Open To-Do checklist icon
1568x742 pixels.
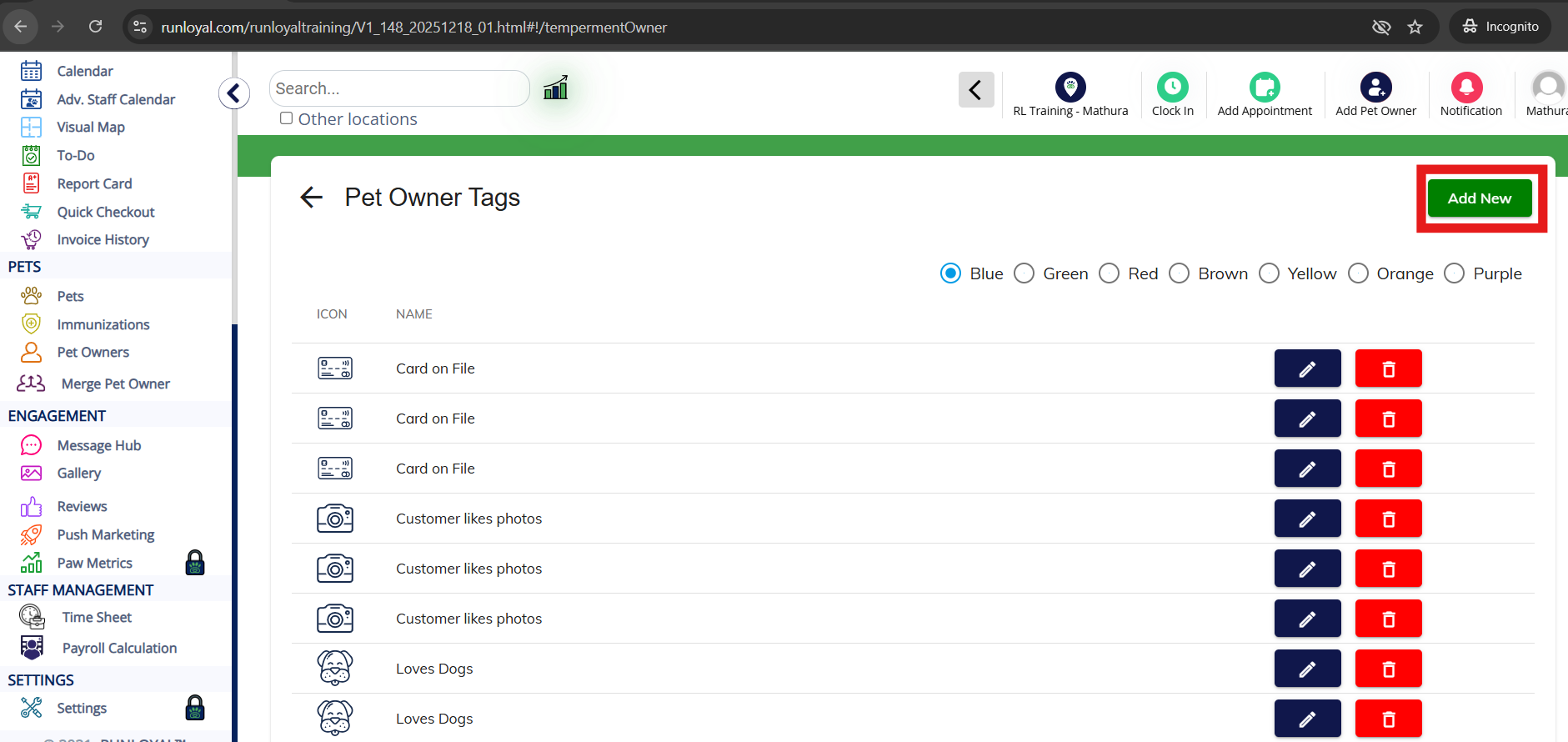point(31,155)
